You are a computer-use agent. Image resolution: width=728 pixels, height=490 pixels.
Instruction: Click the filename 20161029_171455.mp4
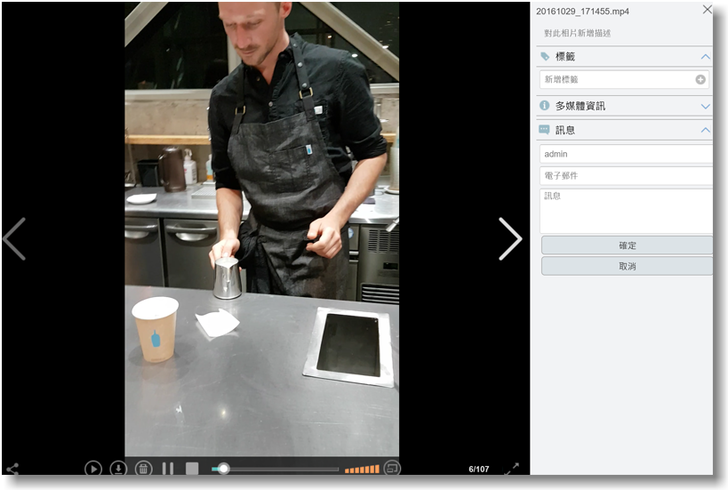[x=583, y=11]
